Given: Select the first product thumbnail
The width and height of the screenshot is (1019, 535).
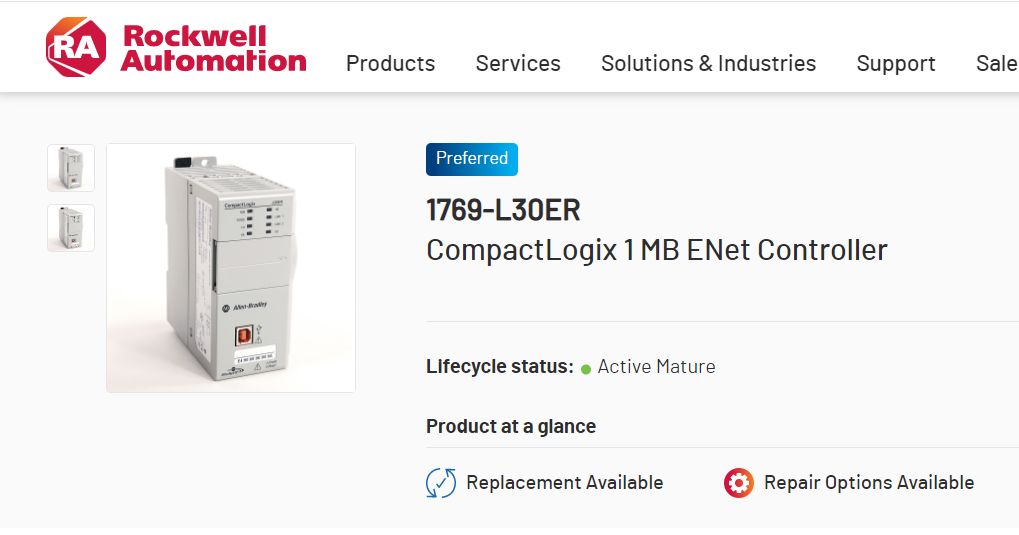Looking at the screenshot, I should tap(71, 168).
